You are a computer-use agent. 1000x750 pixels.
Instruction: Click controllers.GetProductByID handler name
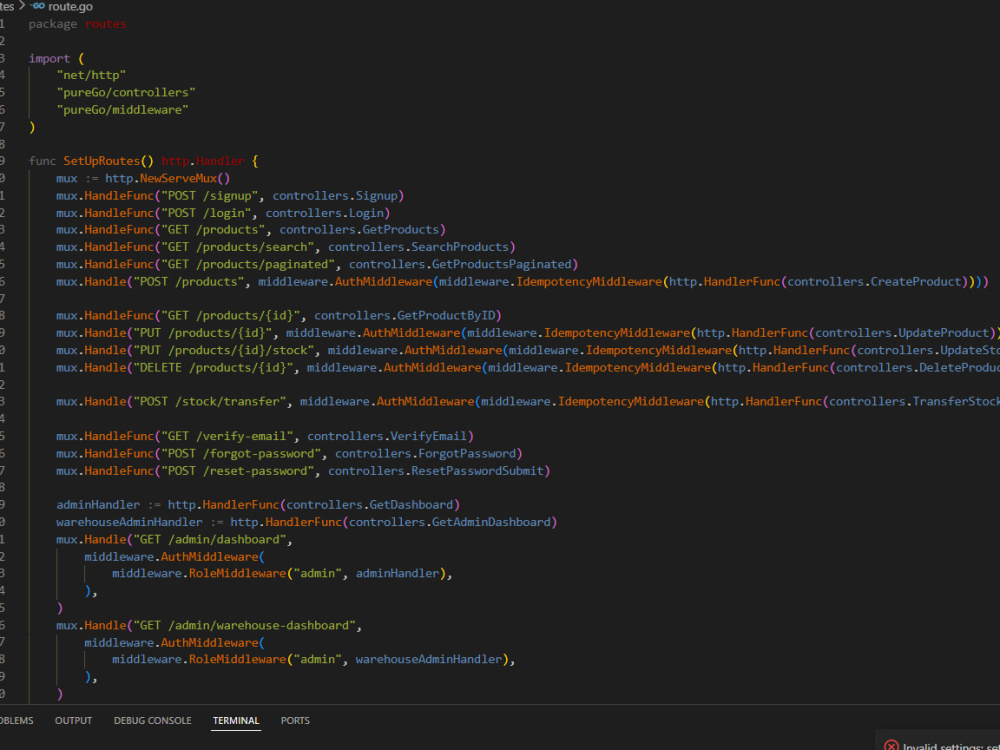[404, 316]
